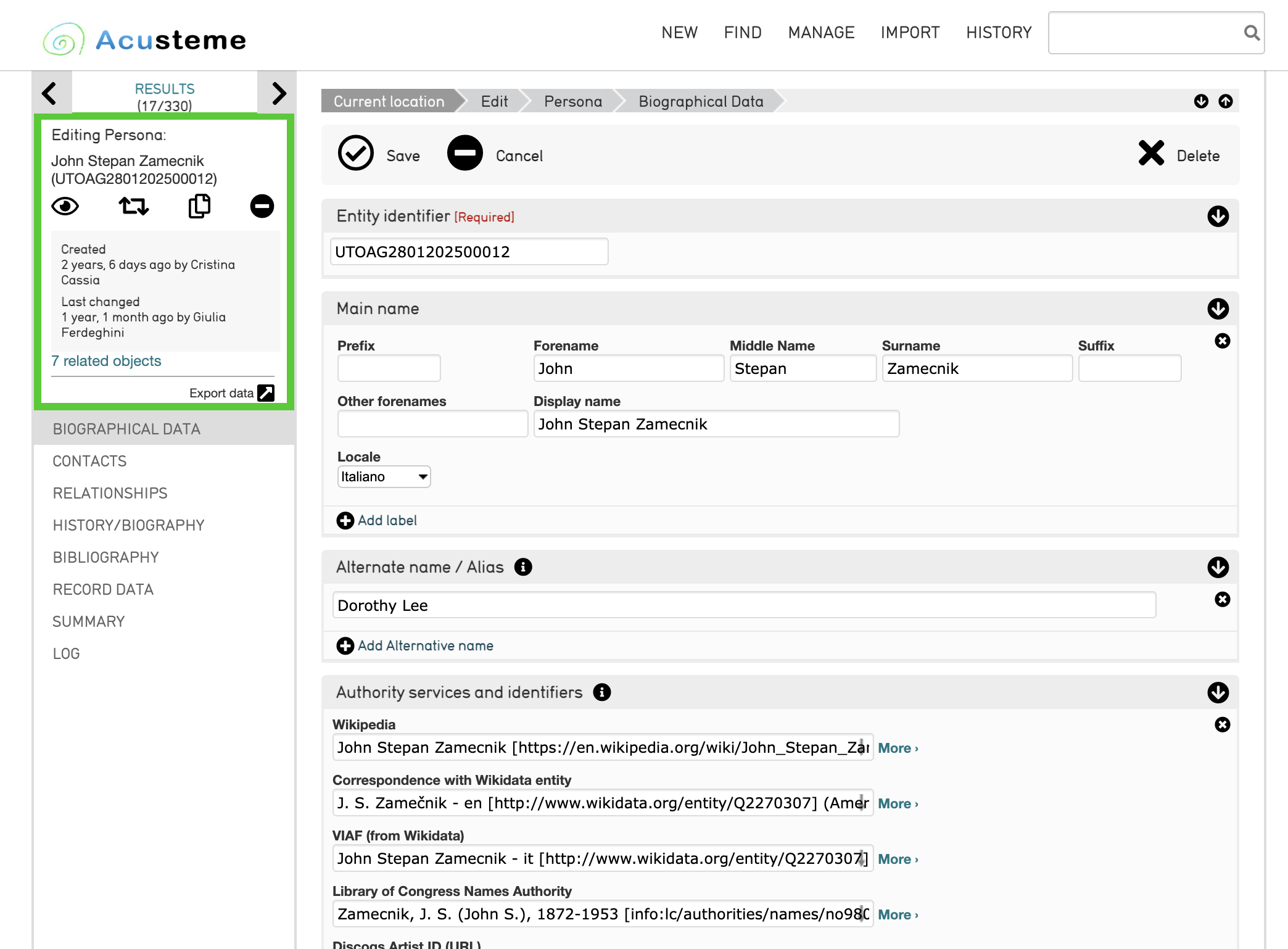Click the Delete X icon
The height and width of the screenshot is (949, 1288).
coord(1152,153)
